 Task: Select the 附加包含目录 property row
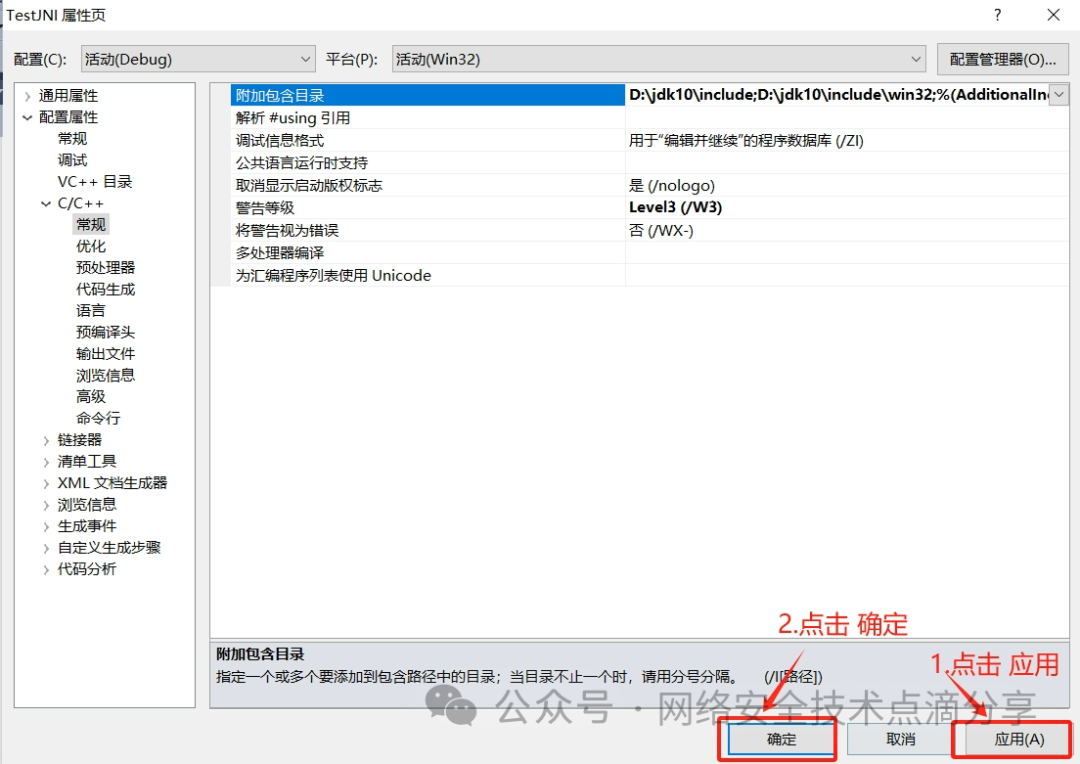coord(428,95)
